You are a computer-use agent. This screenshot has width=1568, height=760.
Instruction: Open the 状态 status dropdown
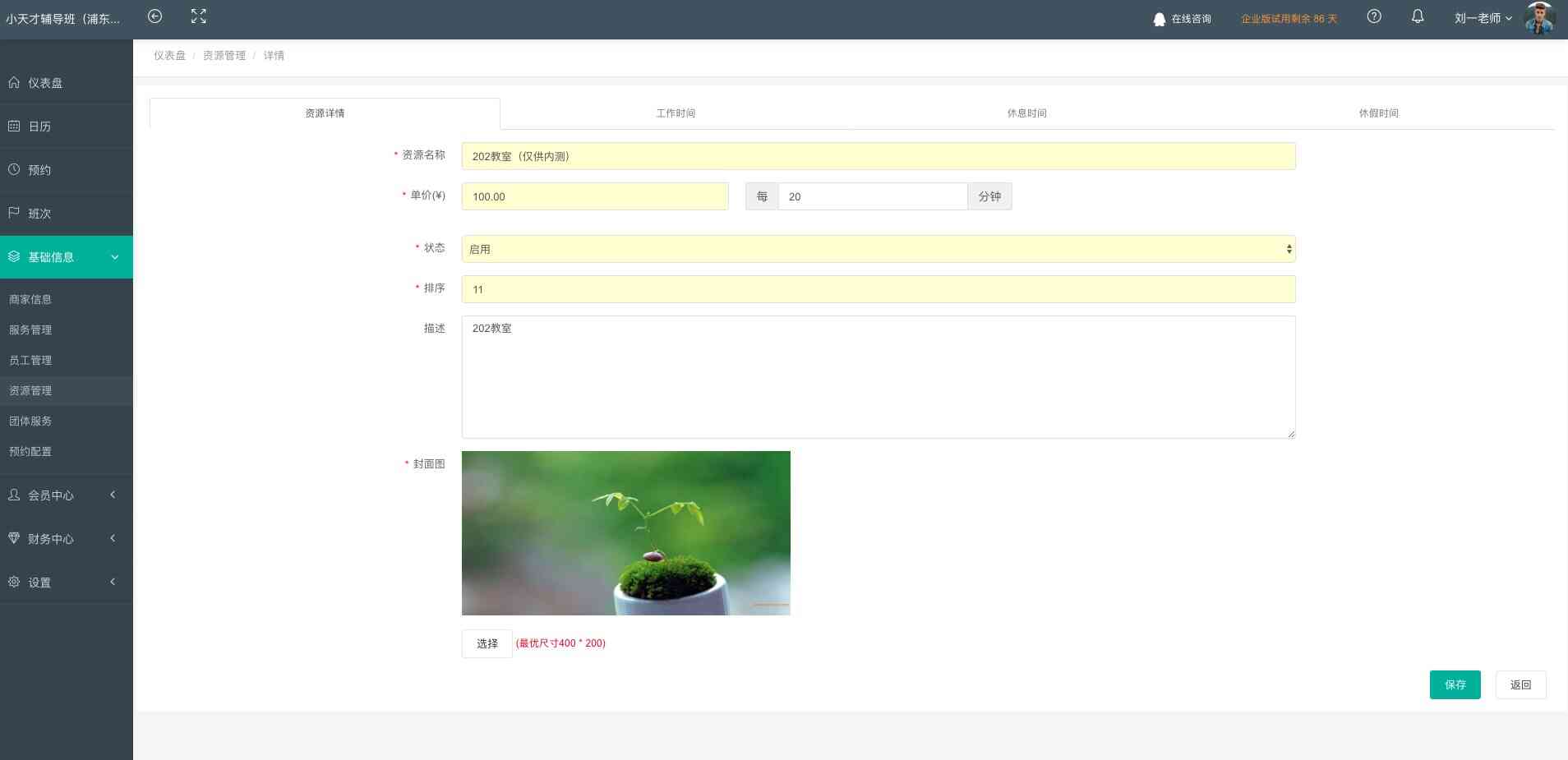(x=878, y=249)
